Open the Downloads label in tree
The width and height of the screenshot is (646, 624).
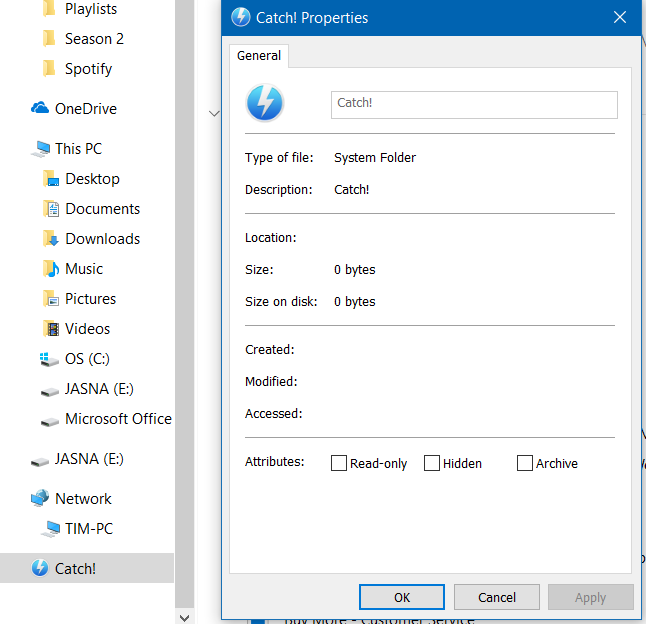pyautogui.click(x=103, y=239)
